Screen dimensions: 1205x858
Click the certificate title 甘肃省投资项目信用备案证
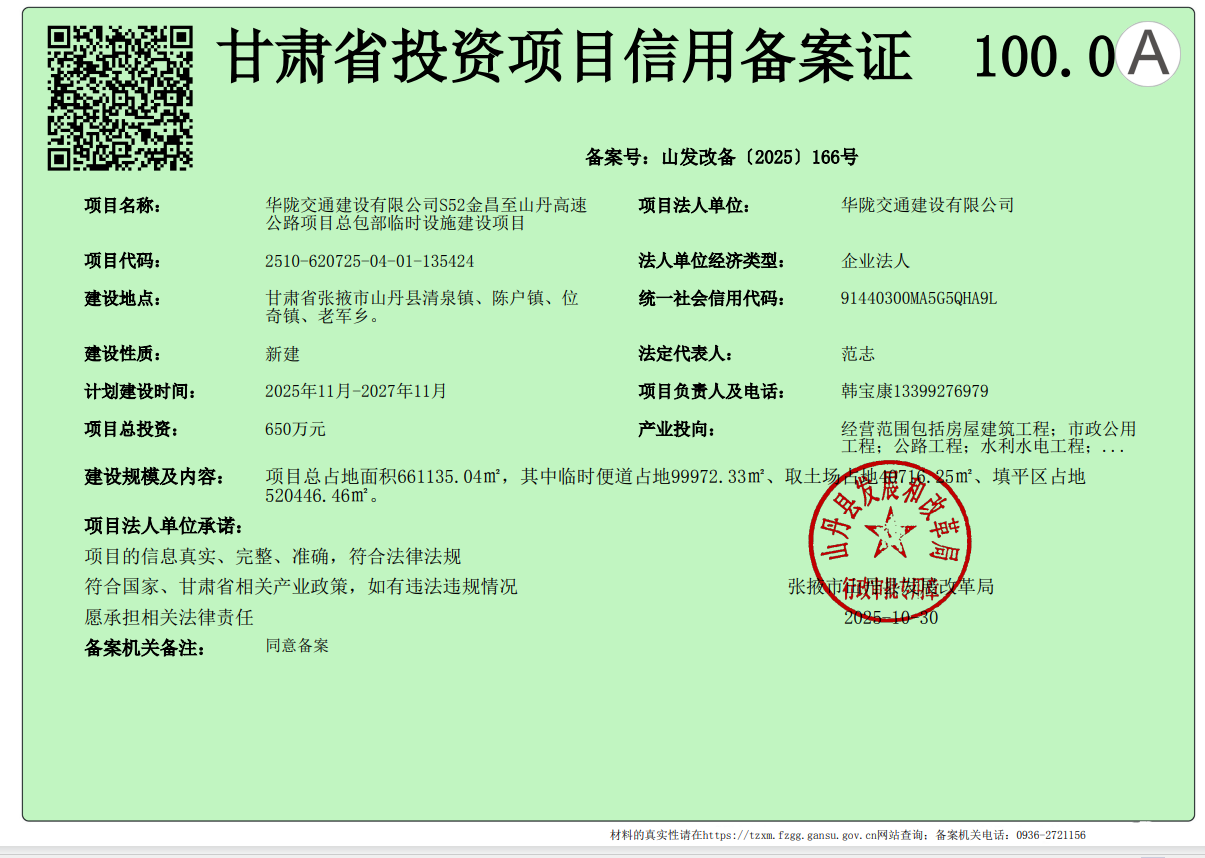[x=565, y=57]
